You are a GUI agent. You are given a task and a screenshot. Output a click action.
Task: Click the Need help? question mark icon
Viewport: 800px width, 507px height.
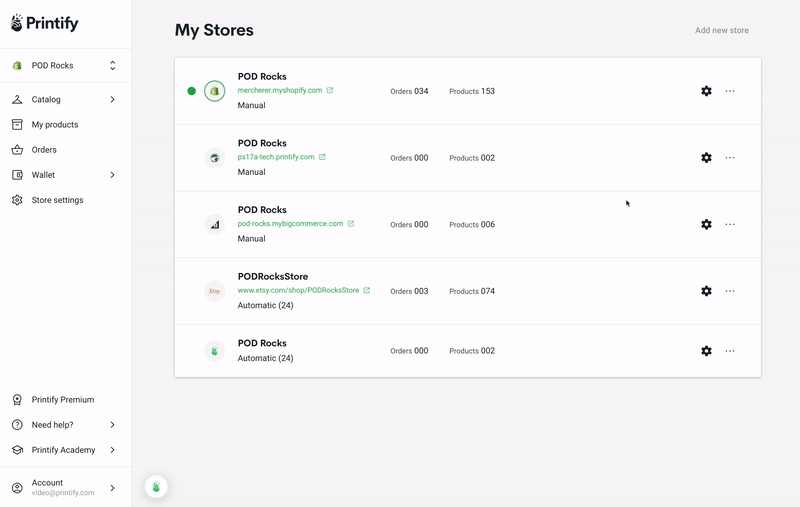[x=17, y=424]
